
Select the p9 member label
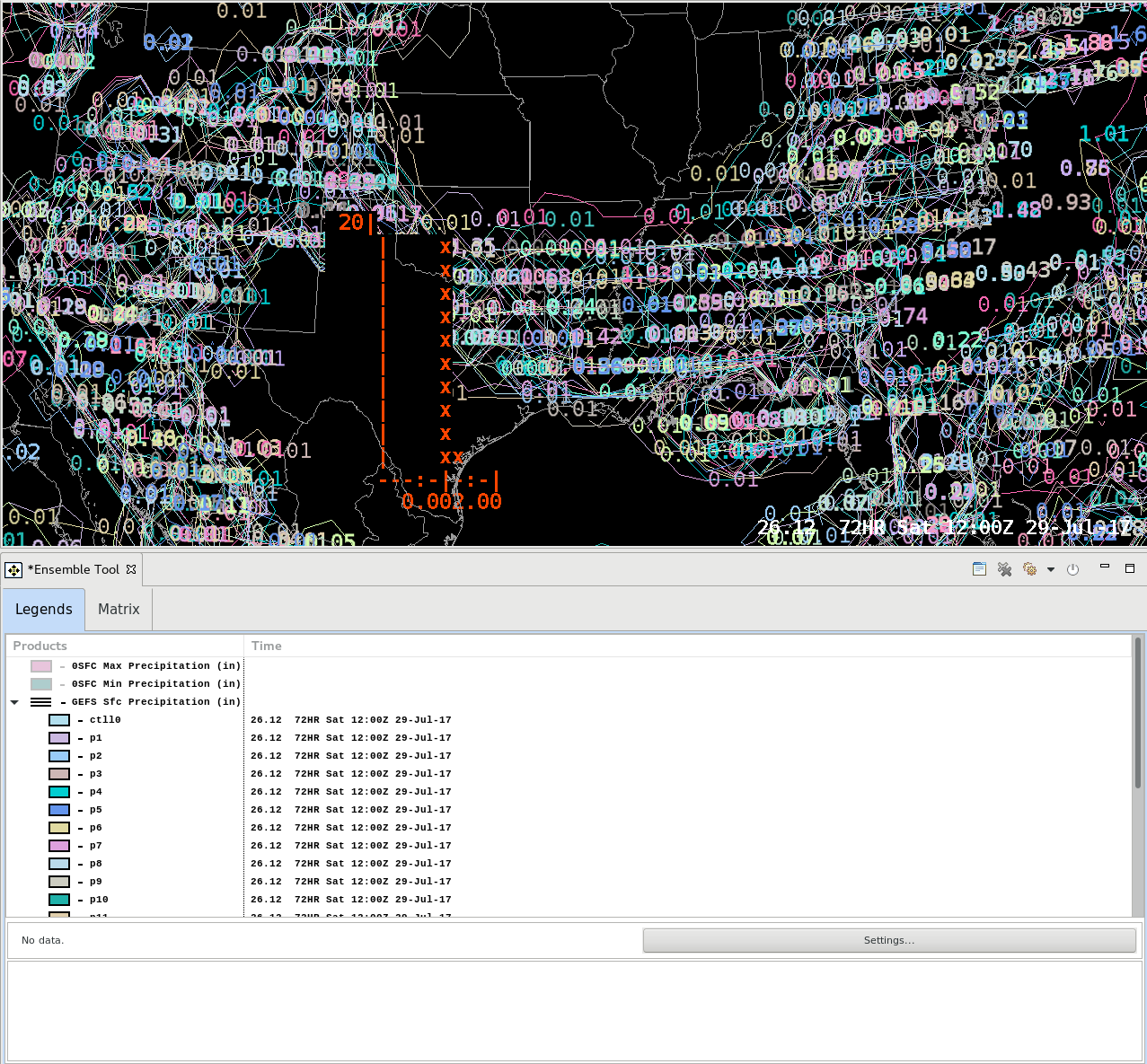tap(96, 882)
